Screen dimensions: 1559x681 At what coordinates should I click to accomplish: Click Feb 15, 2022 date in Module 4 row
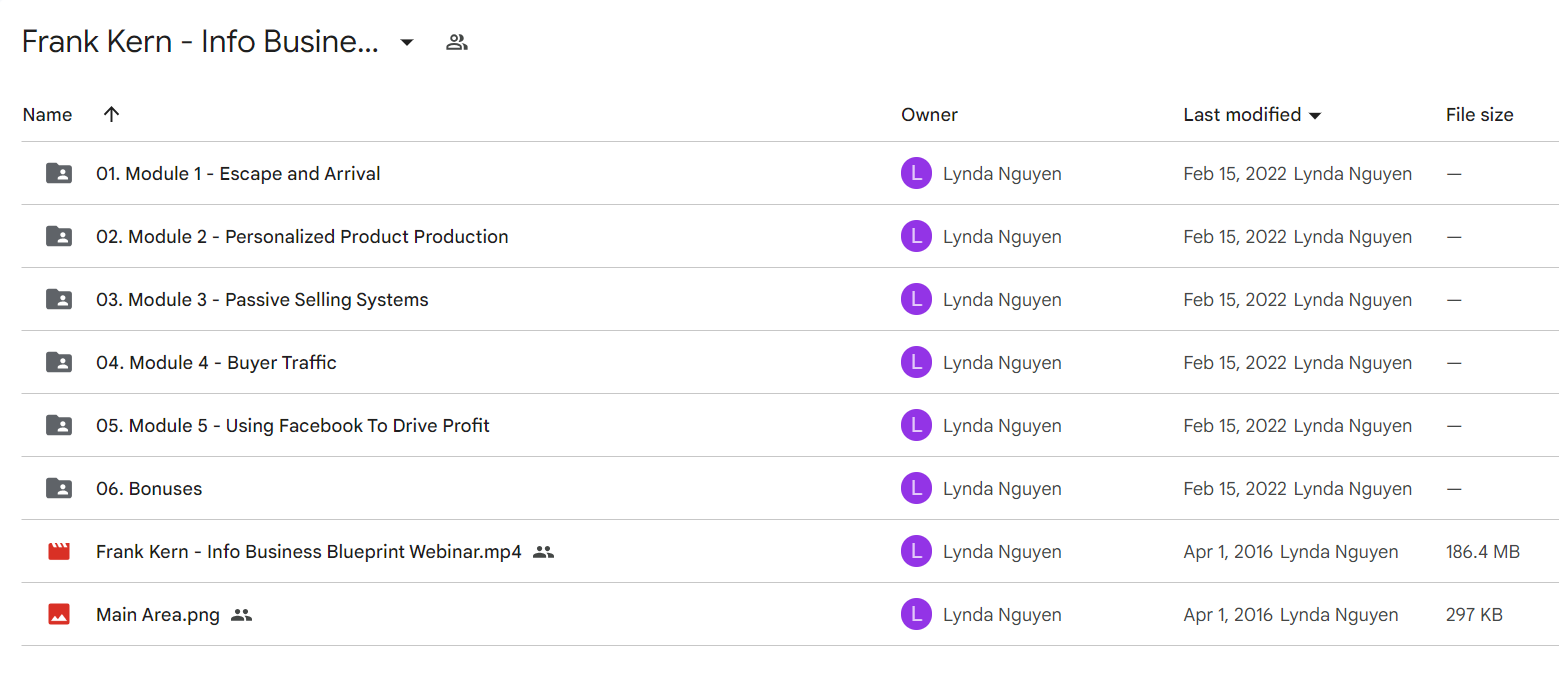click(1235, 363)
